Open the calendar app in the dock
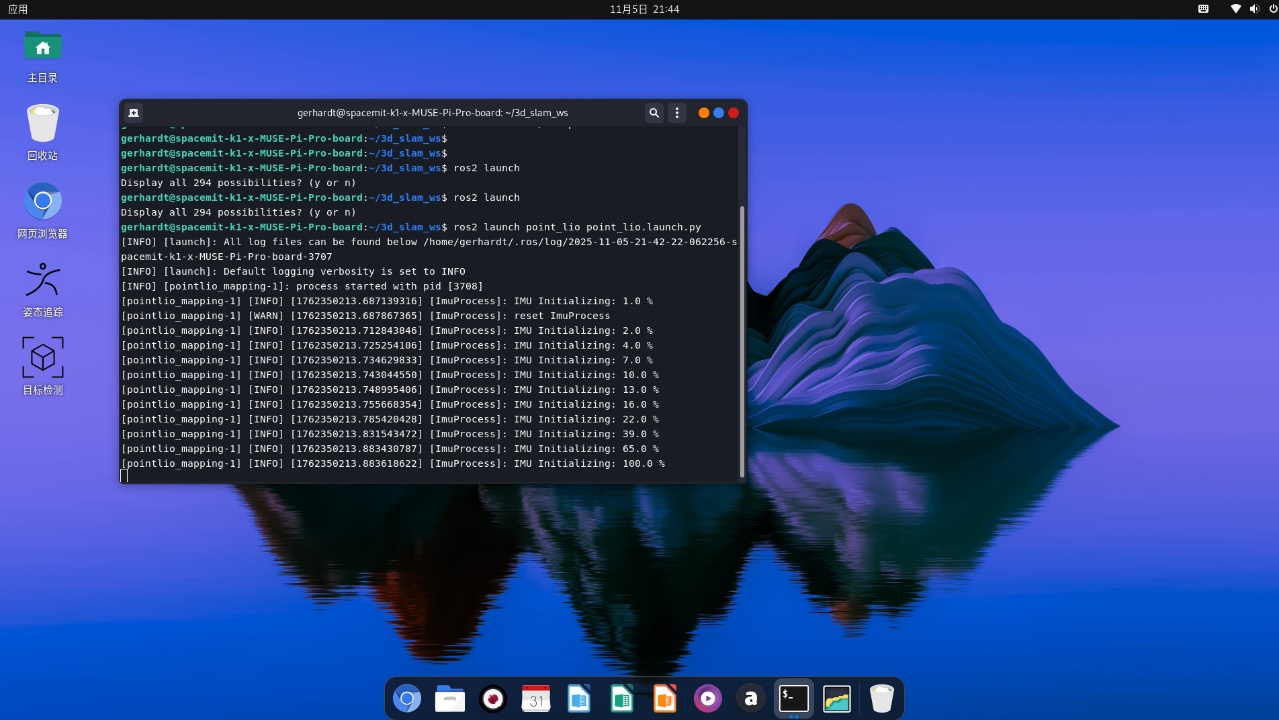1279x720 pixels. click(536, 698)
